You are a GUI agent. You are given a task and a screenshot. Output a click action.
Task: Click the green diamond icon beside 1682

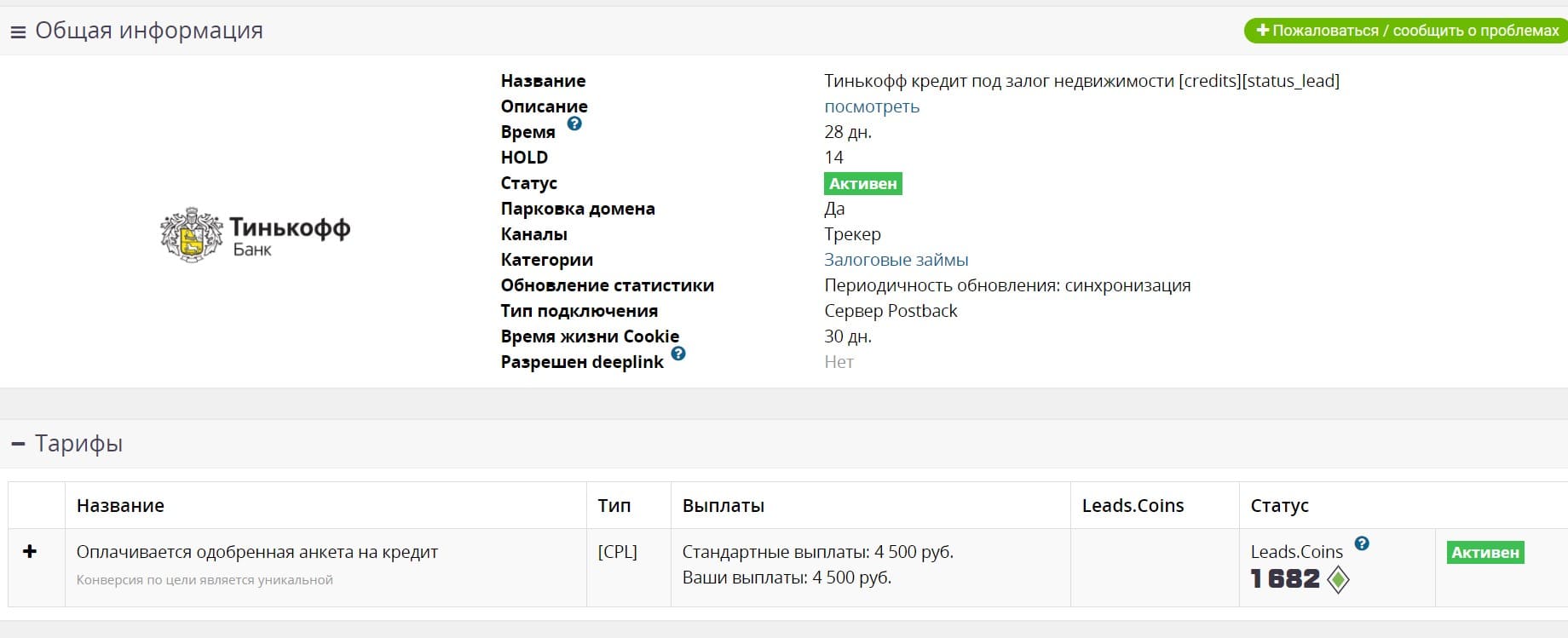[1339, 580]
